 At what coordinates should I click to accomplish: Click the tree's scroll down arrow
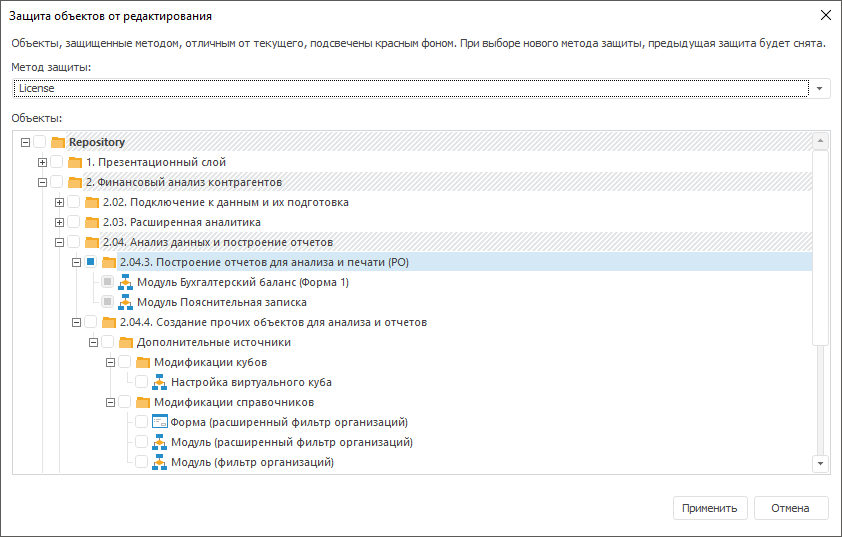coord(821,463)
